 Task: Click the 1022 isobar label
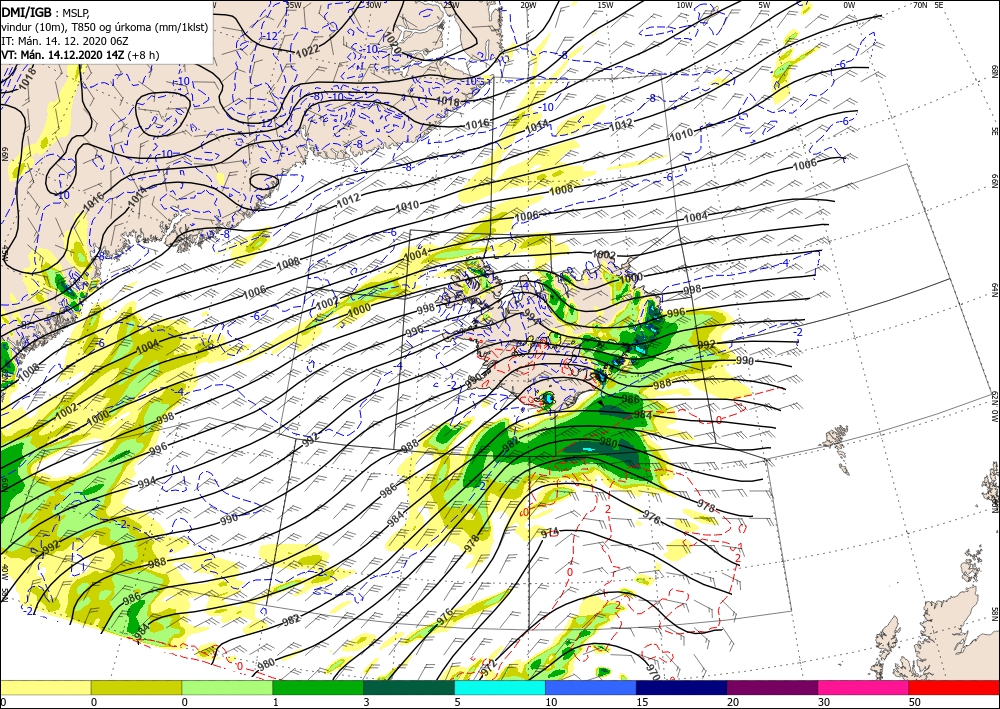307,50
